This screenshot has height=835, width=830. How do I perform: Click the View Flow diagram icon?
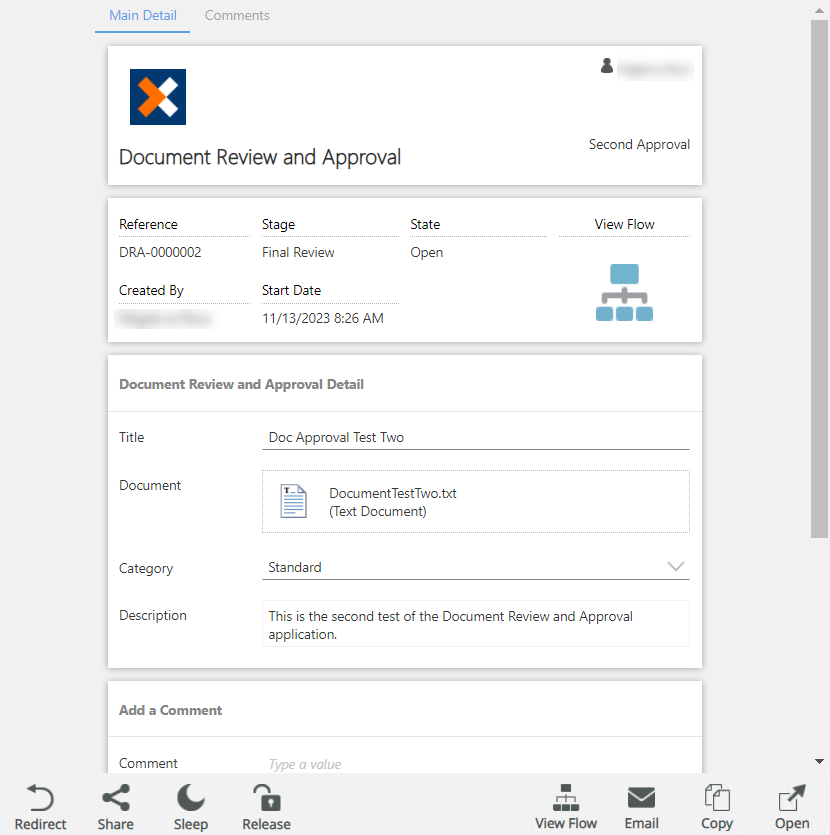coord(624,291)
